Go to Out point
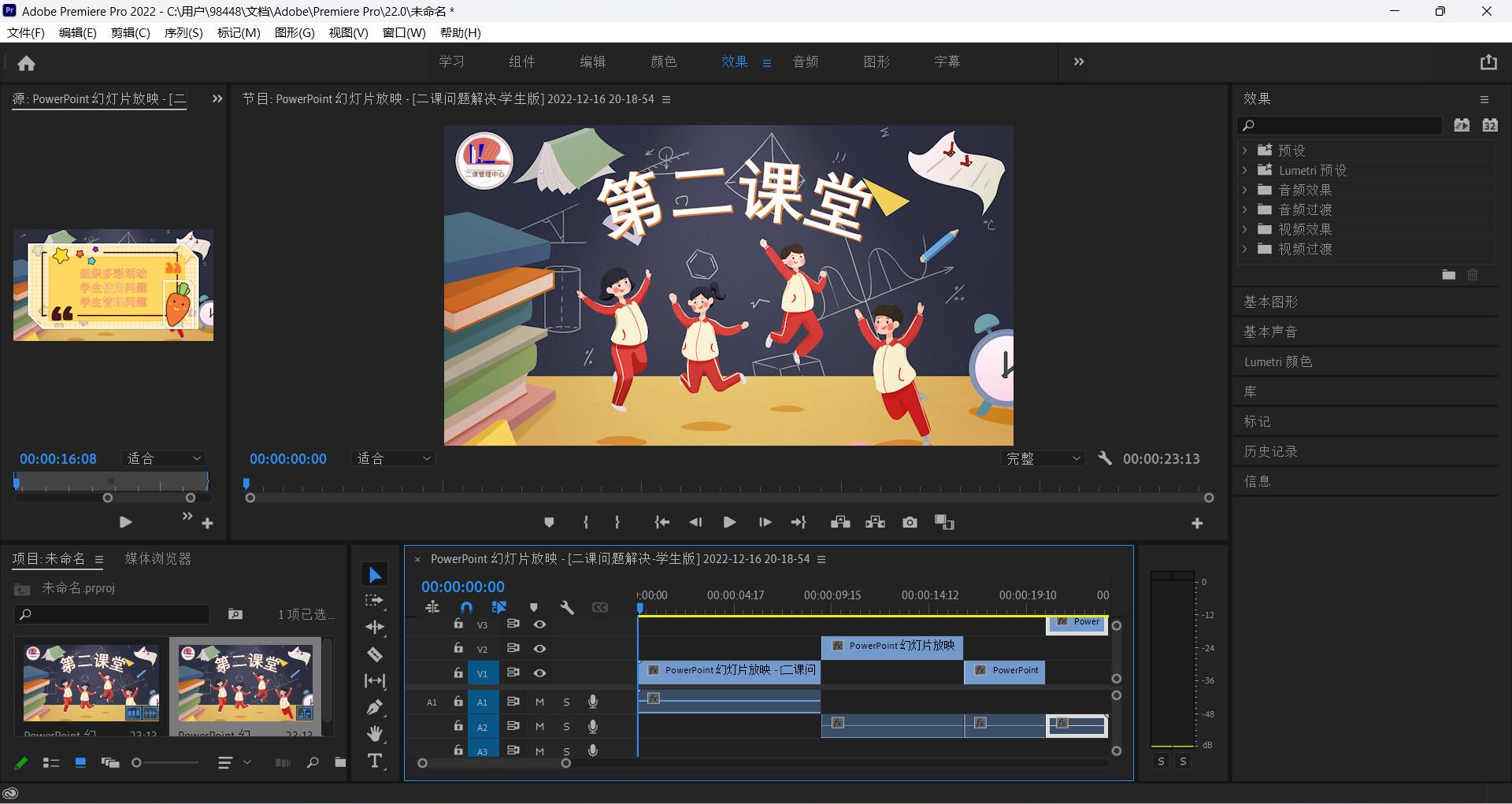The image size is (1512, 804). (x=799, y=522)
